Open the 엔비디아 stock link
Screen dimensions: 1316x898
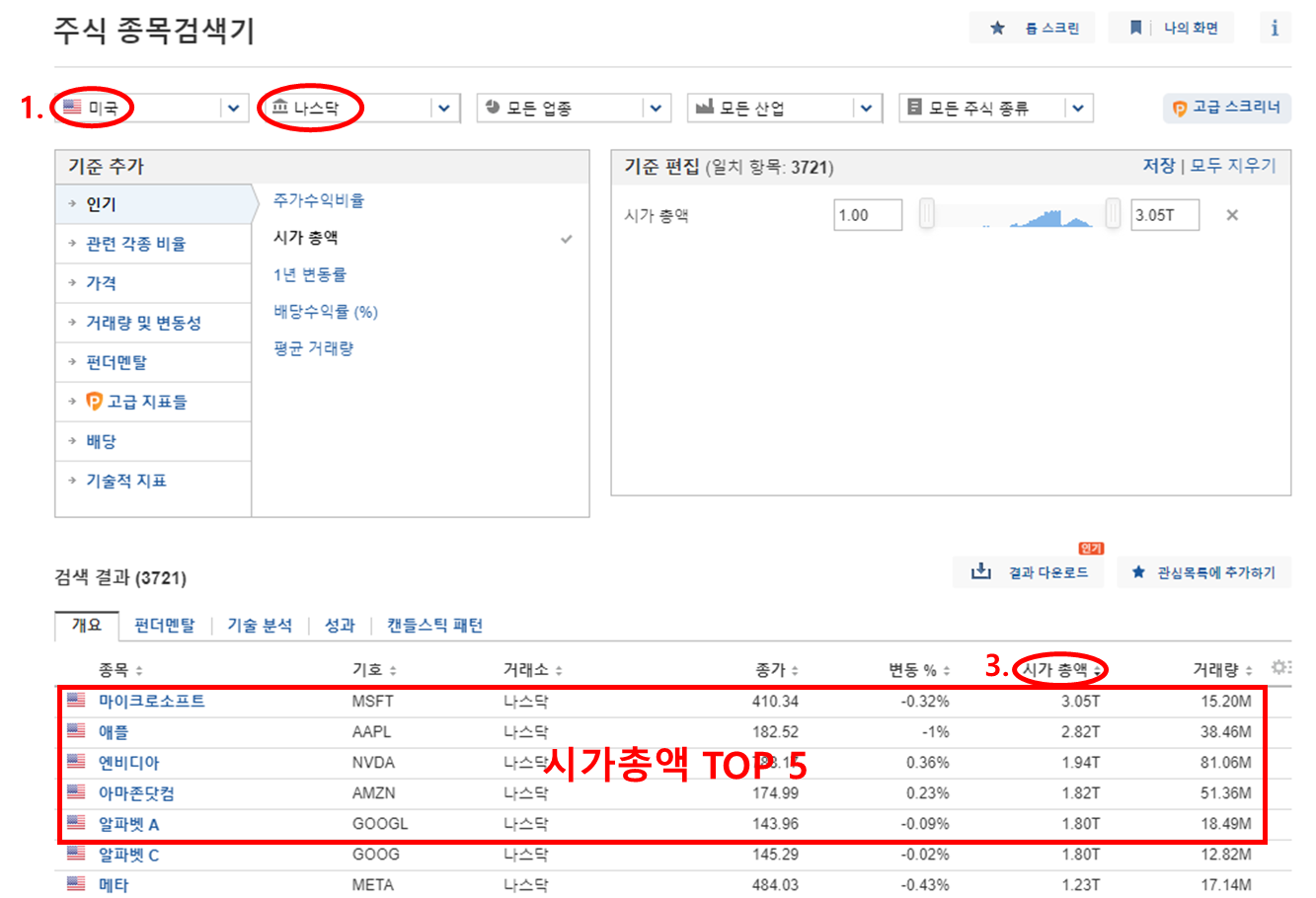pos(128,763)
